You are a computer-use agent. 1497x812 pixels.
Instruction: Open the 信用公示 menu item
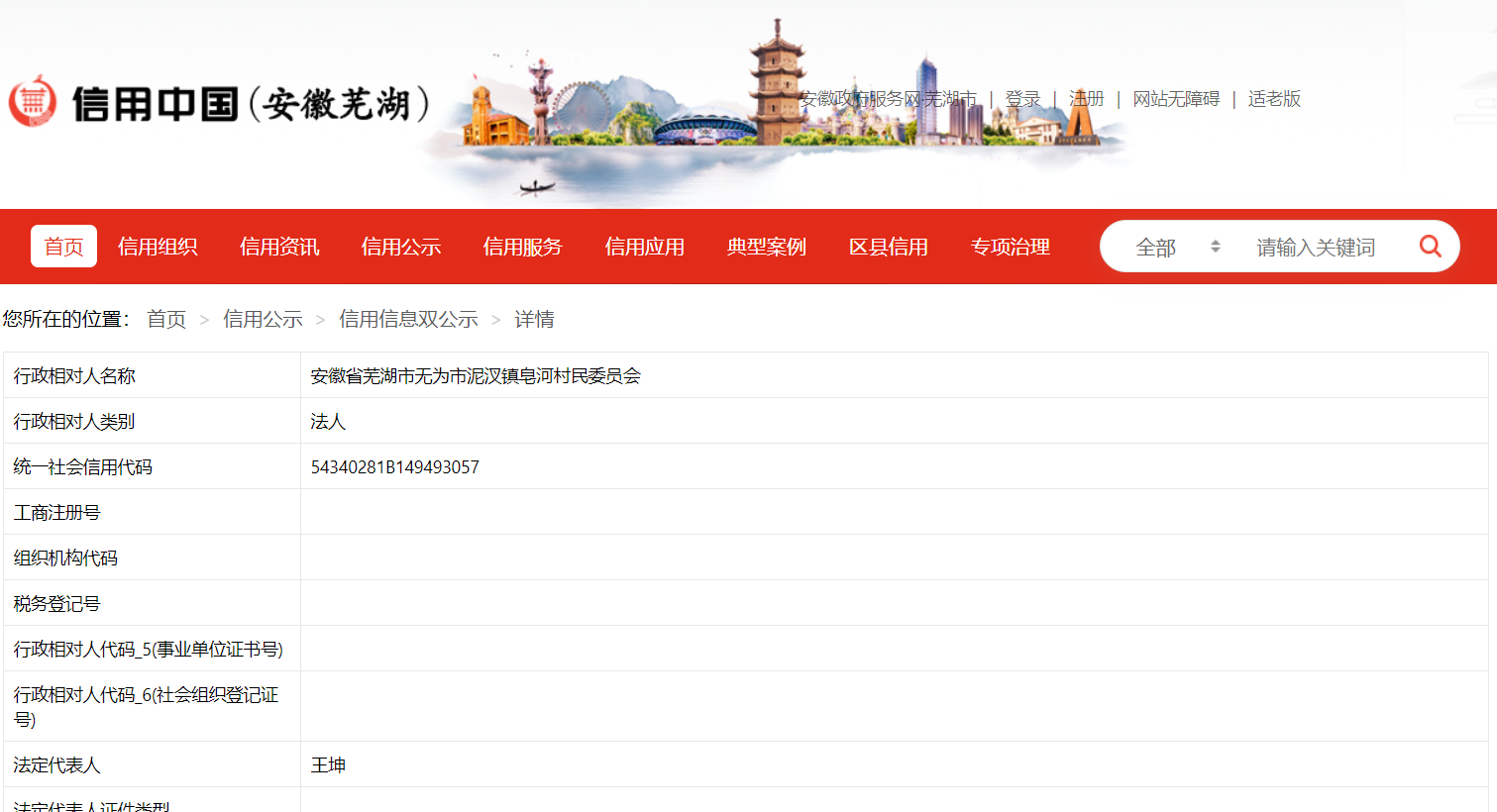click(x=401, y=247)
